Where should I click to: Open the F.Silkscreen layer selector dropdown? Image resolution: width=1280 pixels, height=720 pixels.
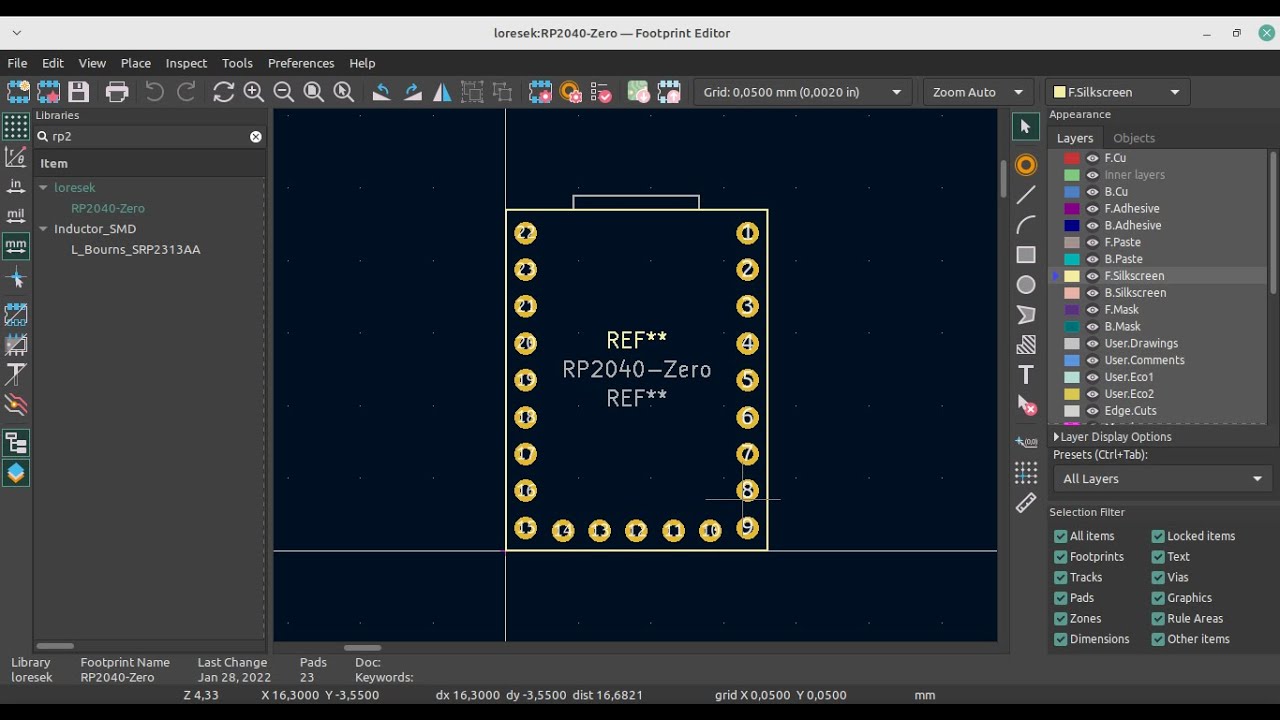coord(1118,92)
